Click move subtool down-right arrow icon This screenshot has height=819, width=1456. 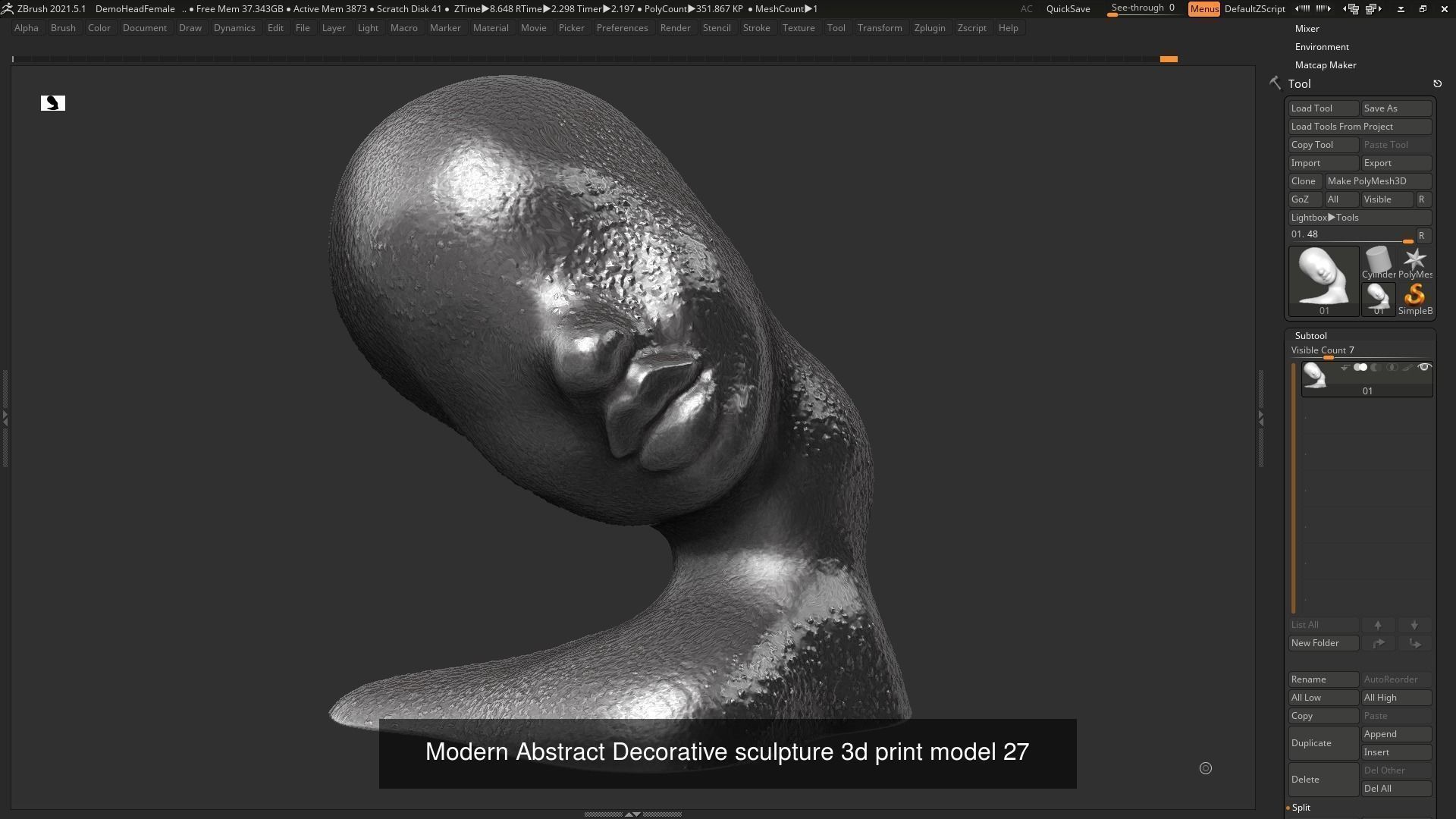pos(1414,643)
